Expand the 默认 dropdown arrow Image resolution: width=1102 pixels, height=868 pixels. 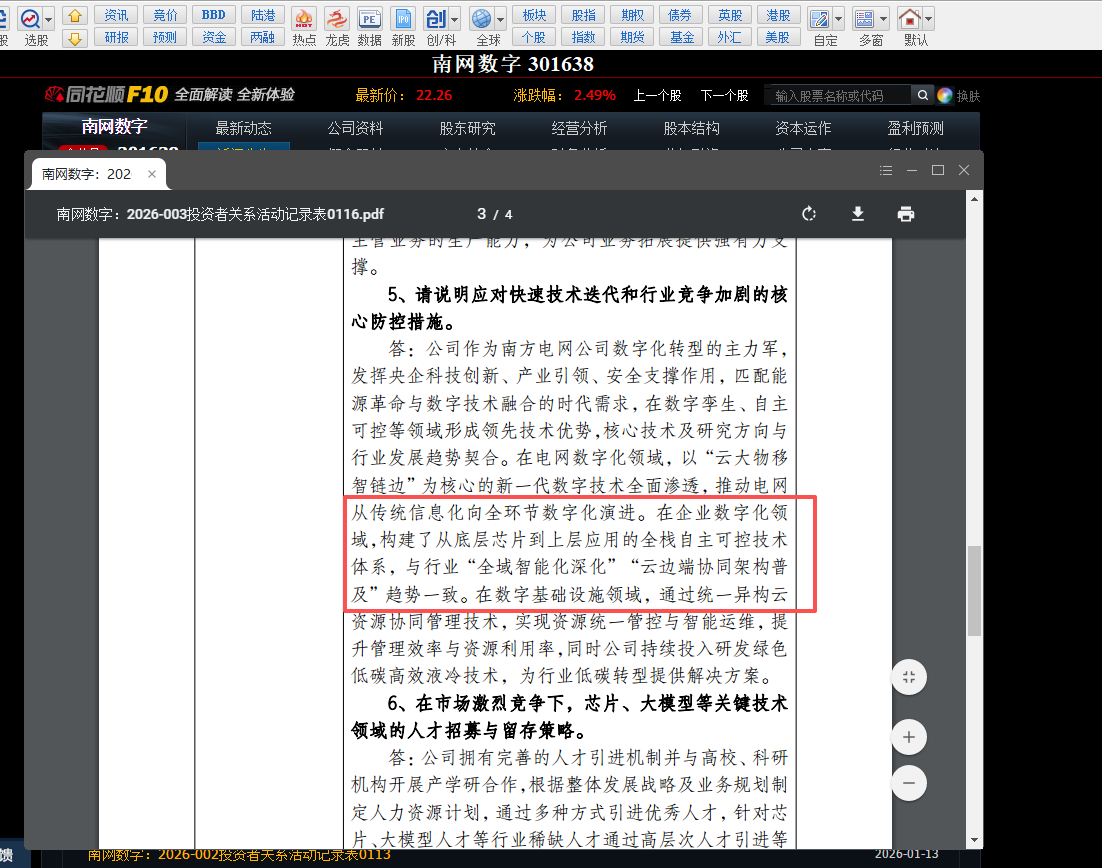coord(928,20)
